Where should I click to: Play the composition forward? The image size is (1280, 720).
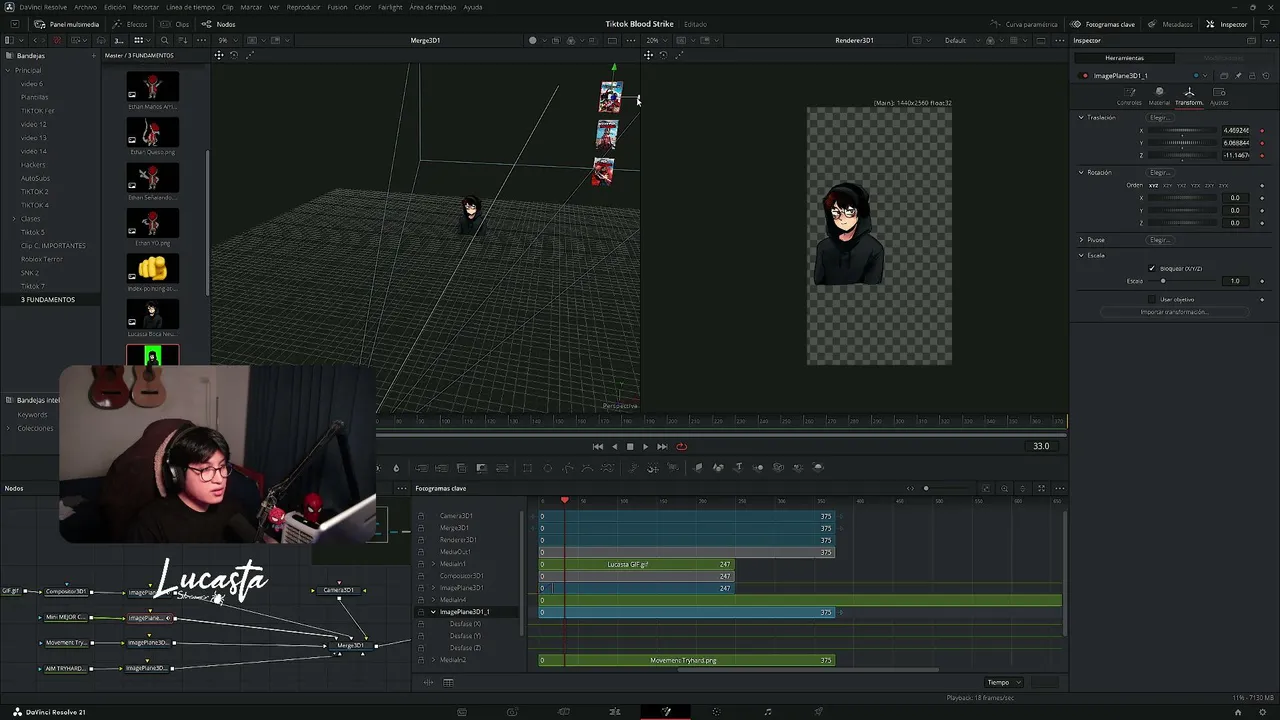pyautogui.click(x=645, y=447)
